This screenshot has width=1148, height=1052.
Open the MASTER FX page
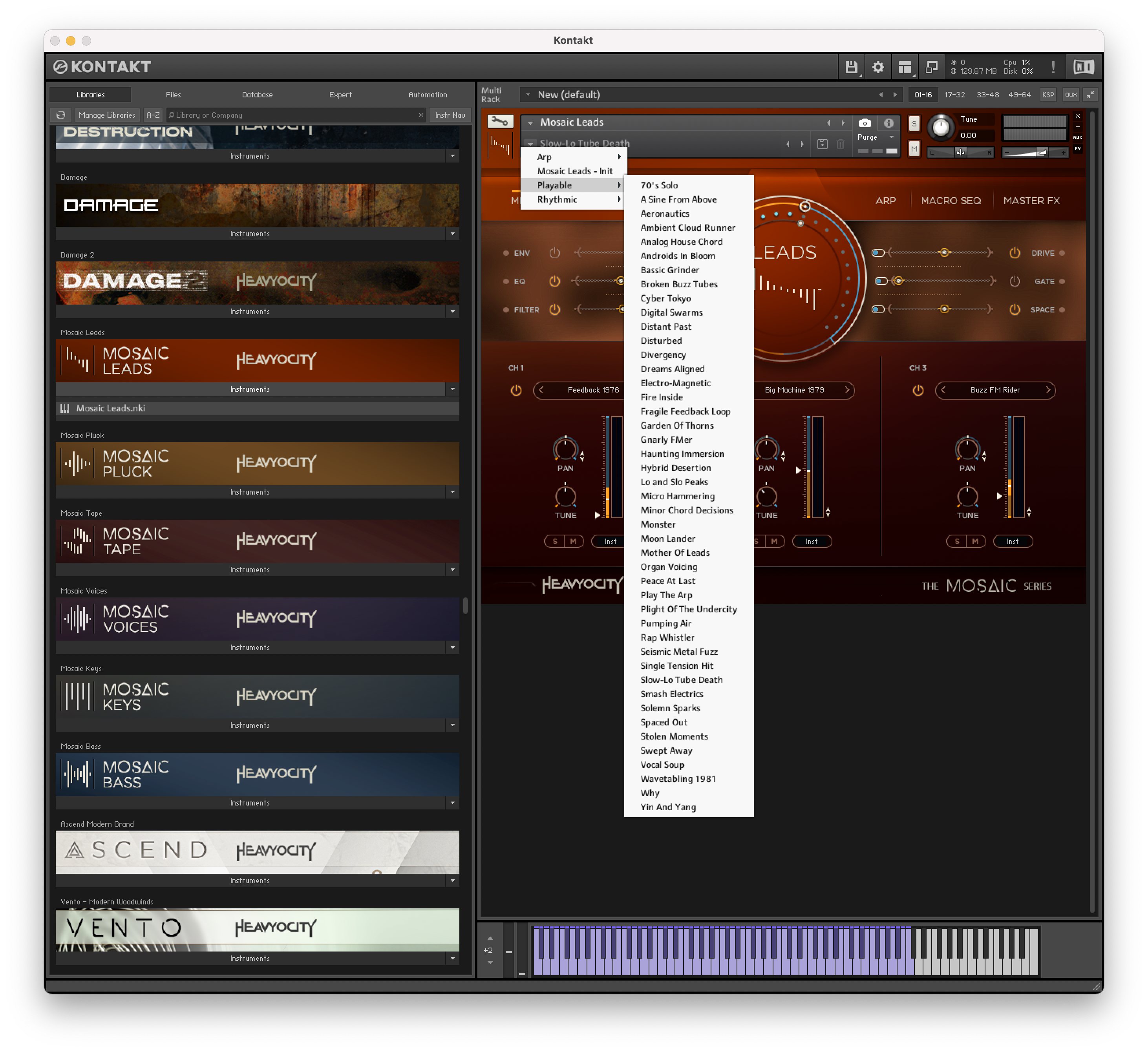point(1031,200)
